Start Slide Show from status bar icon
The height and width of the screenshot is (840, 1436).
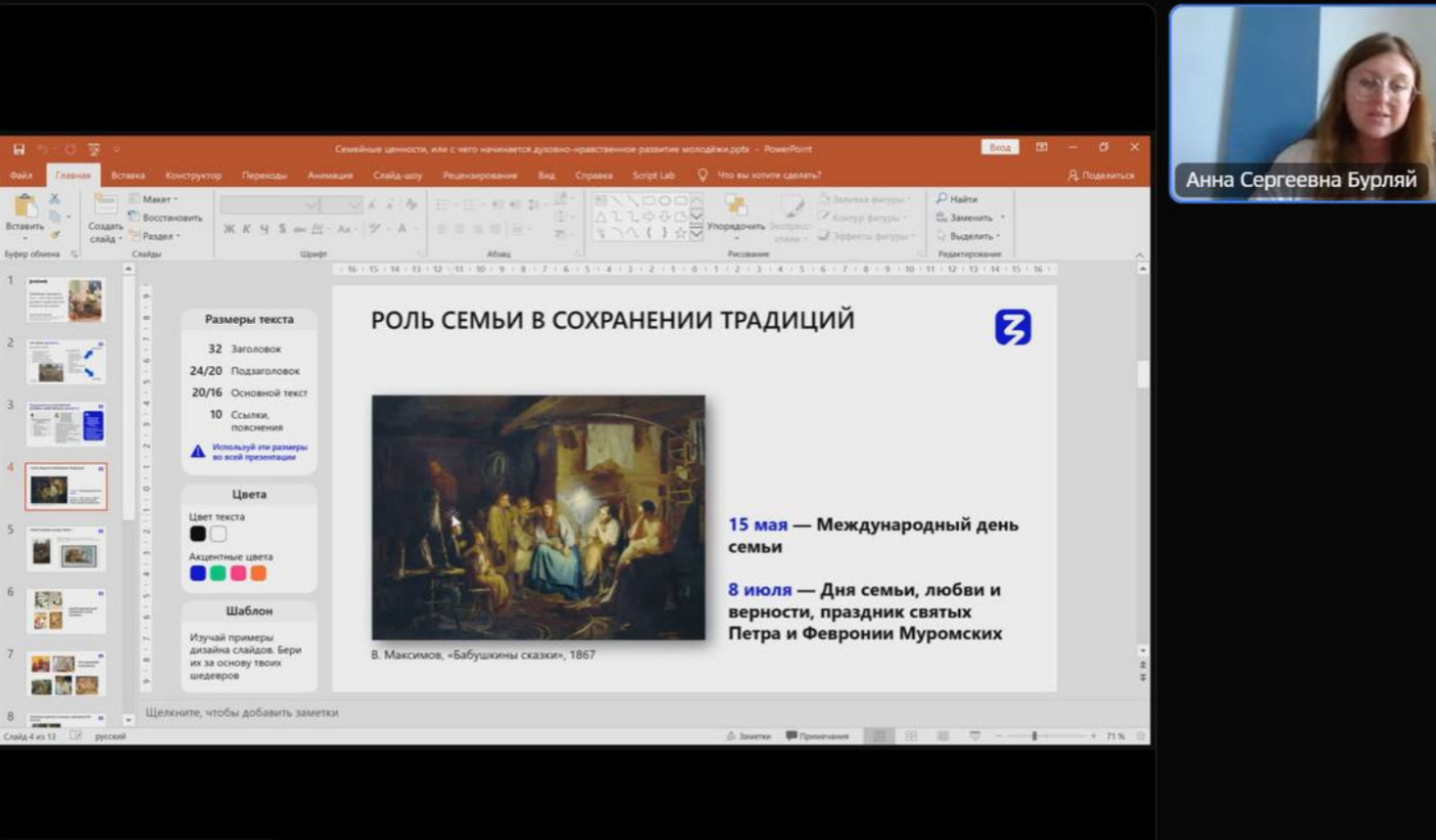coord(975,736)
